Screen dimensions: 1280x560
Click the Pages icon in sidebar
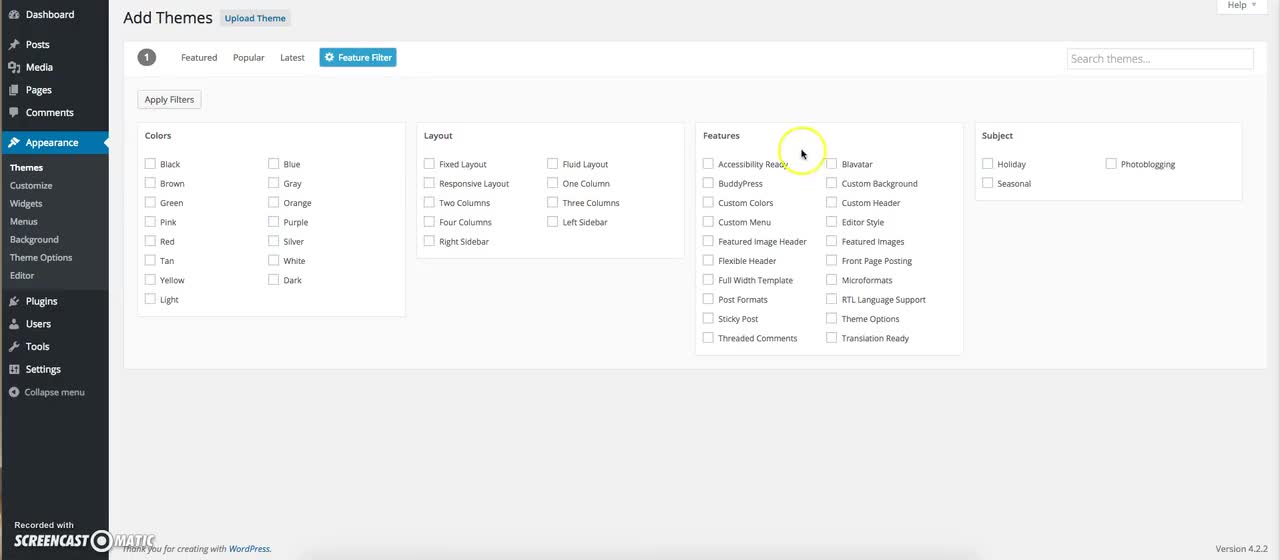click(14, 90)
